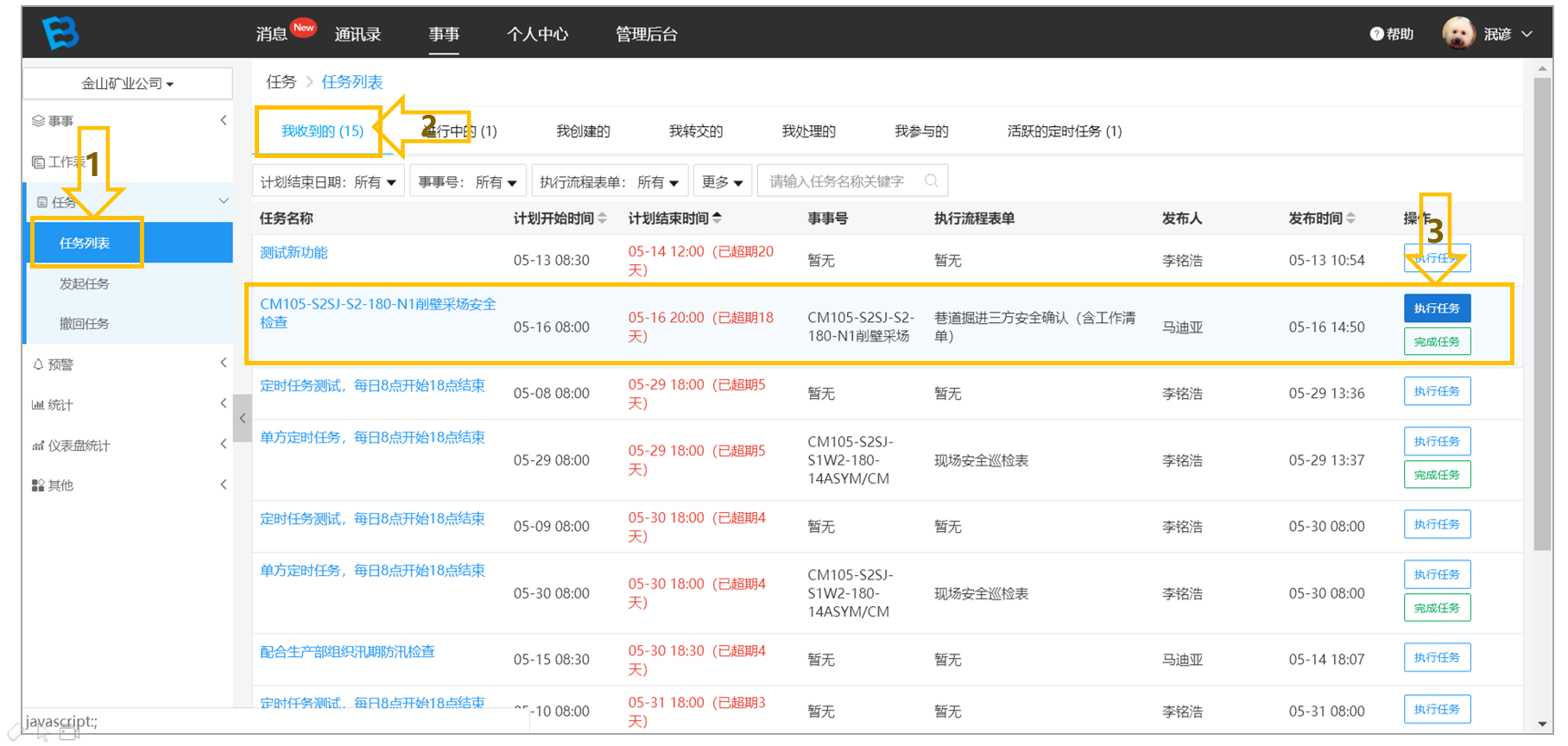Collapse the 任务 sidebar section chevron
The height and width of the screenshot is (746, 1568).
[x=224, y=201]
